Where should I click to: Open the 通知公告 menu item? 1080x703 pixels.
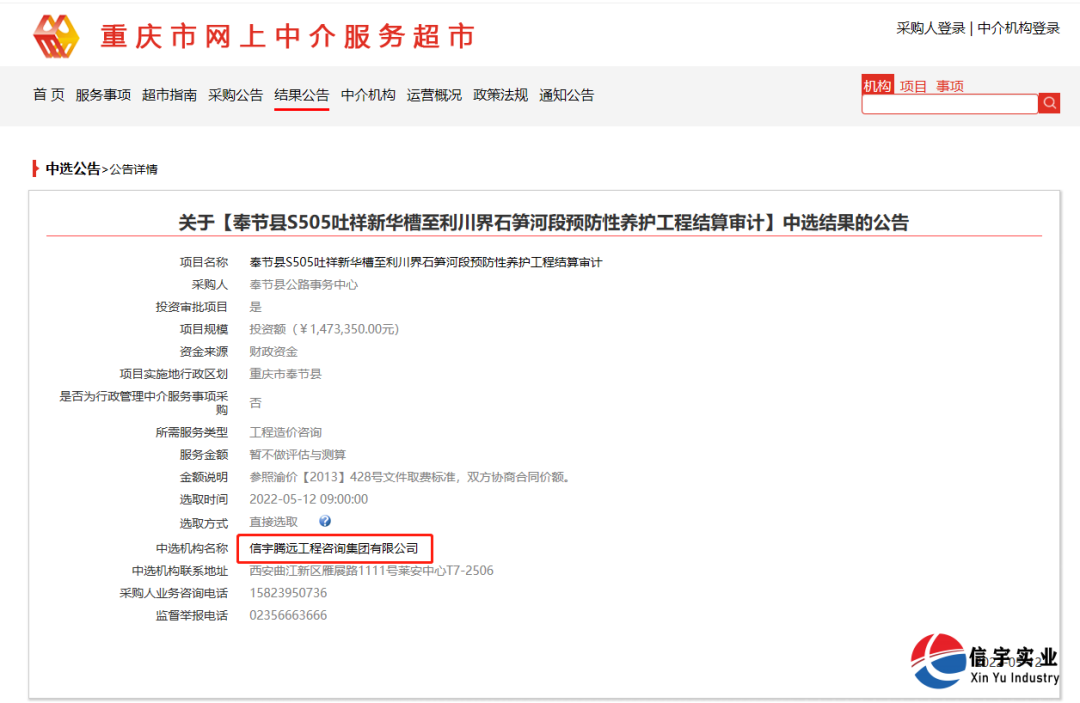(565, 95)
